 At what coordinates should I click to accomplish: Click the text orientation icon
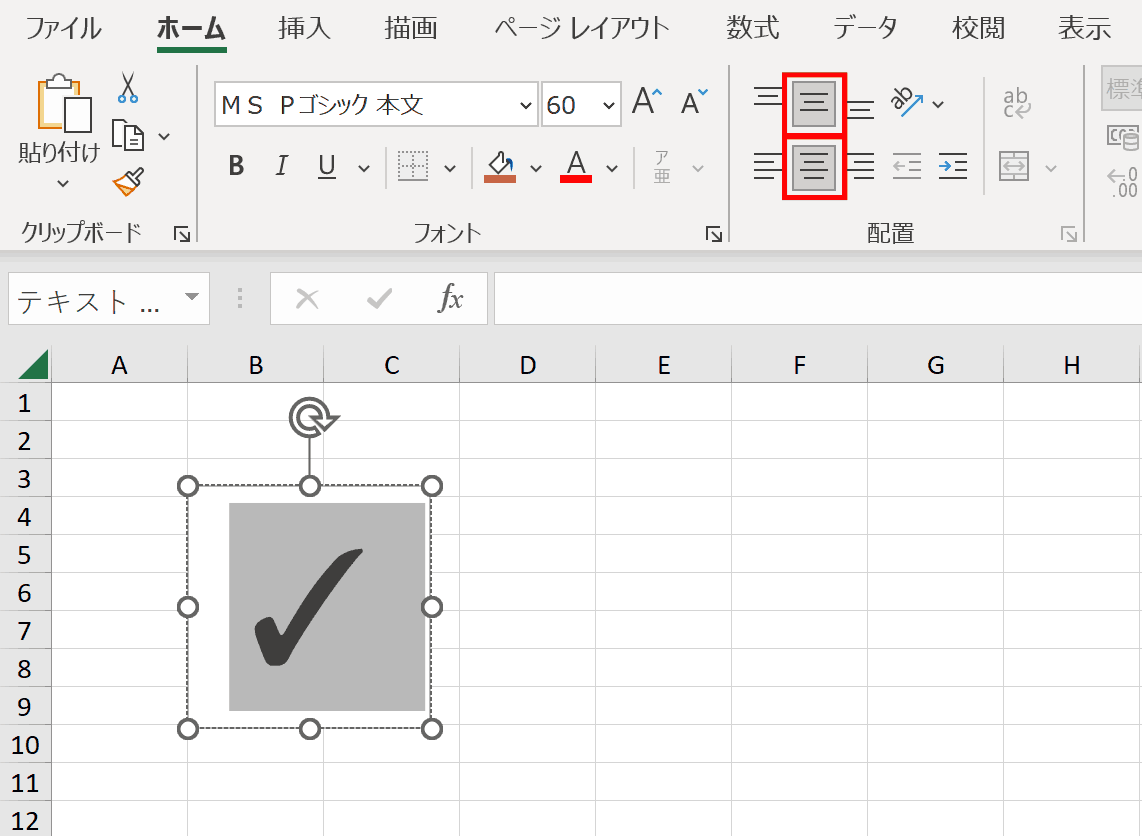coord(906,102)
